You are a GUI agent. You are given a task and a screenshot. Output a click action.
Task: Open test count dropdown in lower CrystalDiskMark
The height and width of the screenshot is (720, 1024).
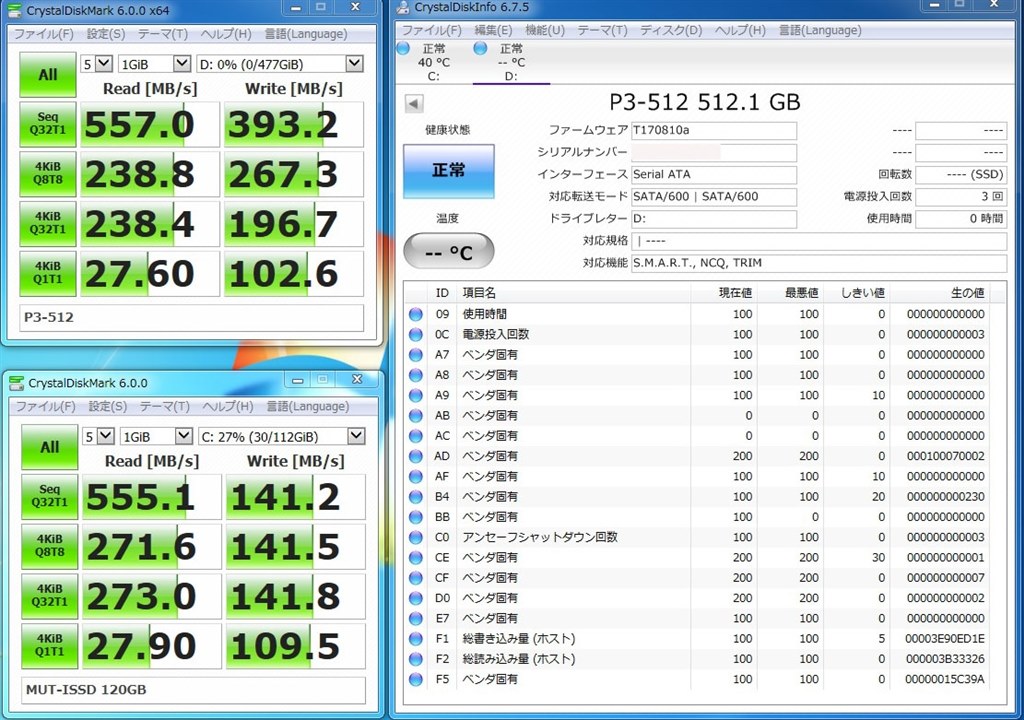point(106,436)
